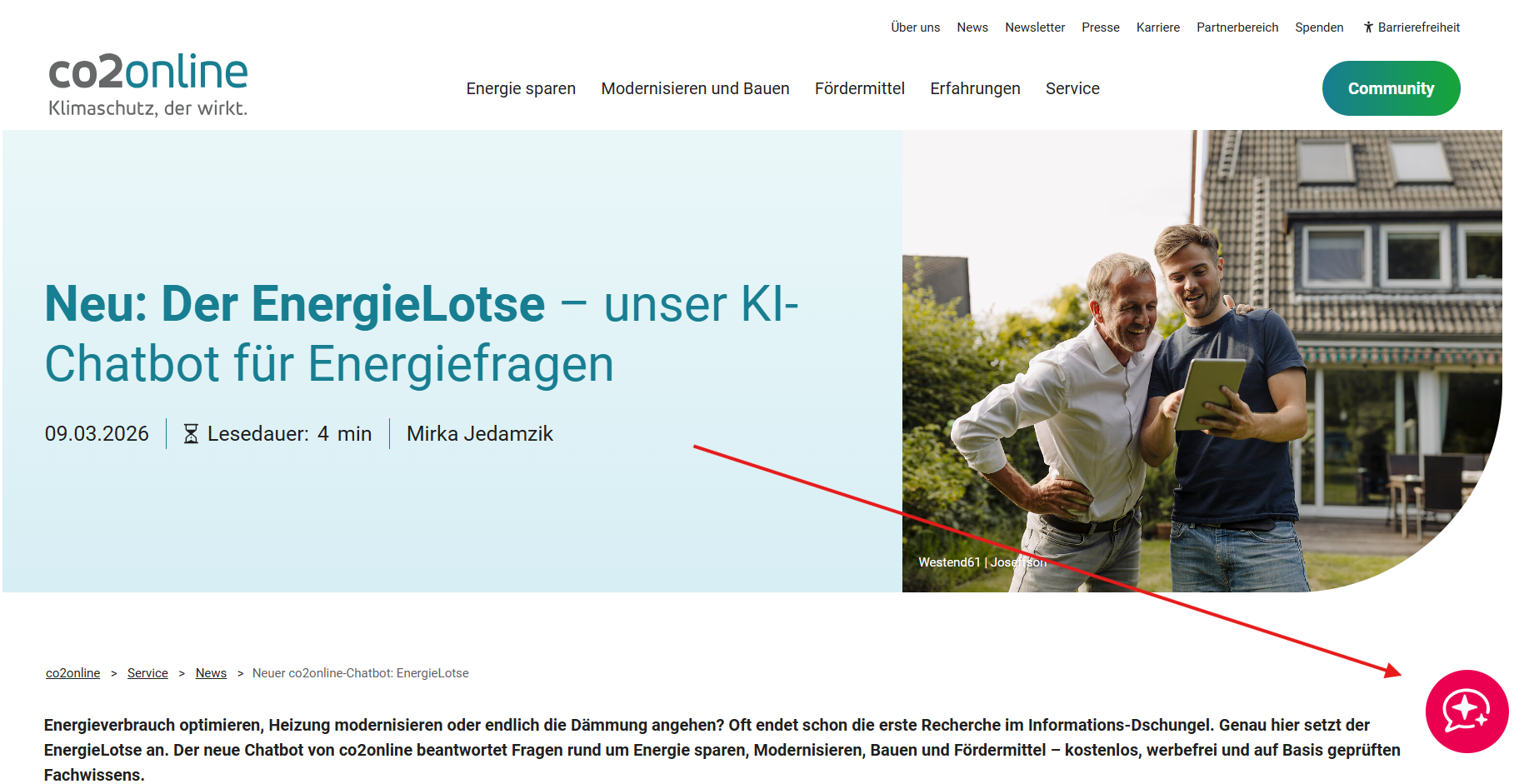Click the Spenden link
Screen dimensions: 1524x784
[1318, 27]
